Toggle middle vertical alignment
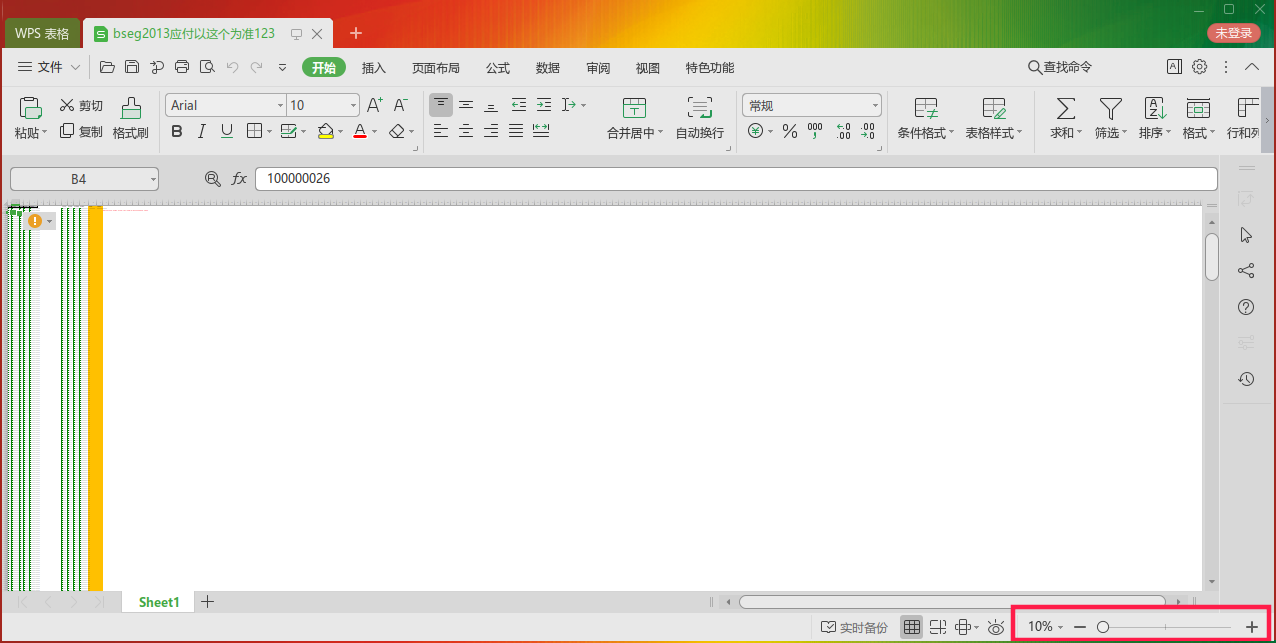1276x643 pixels. click(x=466, y=105)
